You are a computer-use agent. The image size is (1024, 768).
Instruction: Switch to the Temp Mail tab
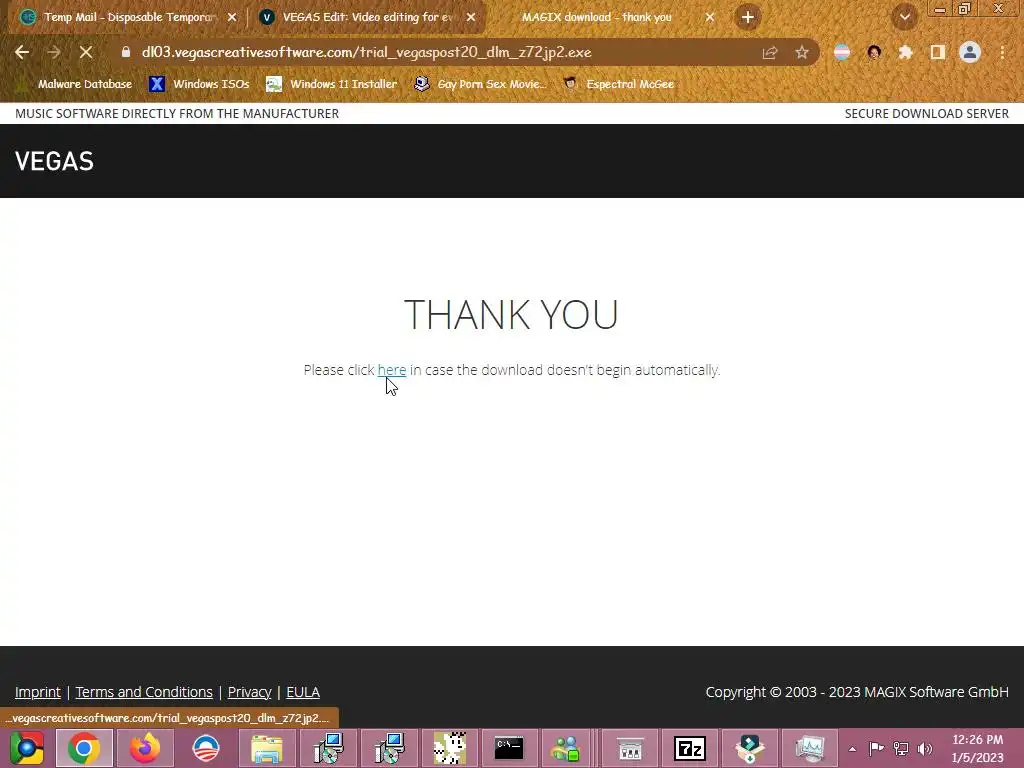click(x=129, y=17)
